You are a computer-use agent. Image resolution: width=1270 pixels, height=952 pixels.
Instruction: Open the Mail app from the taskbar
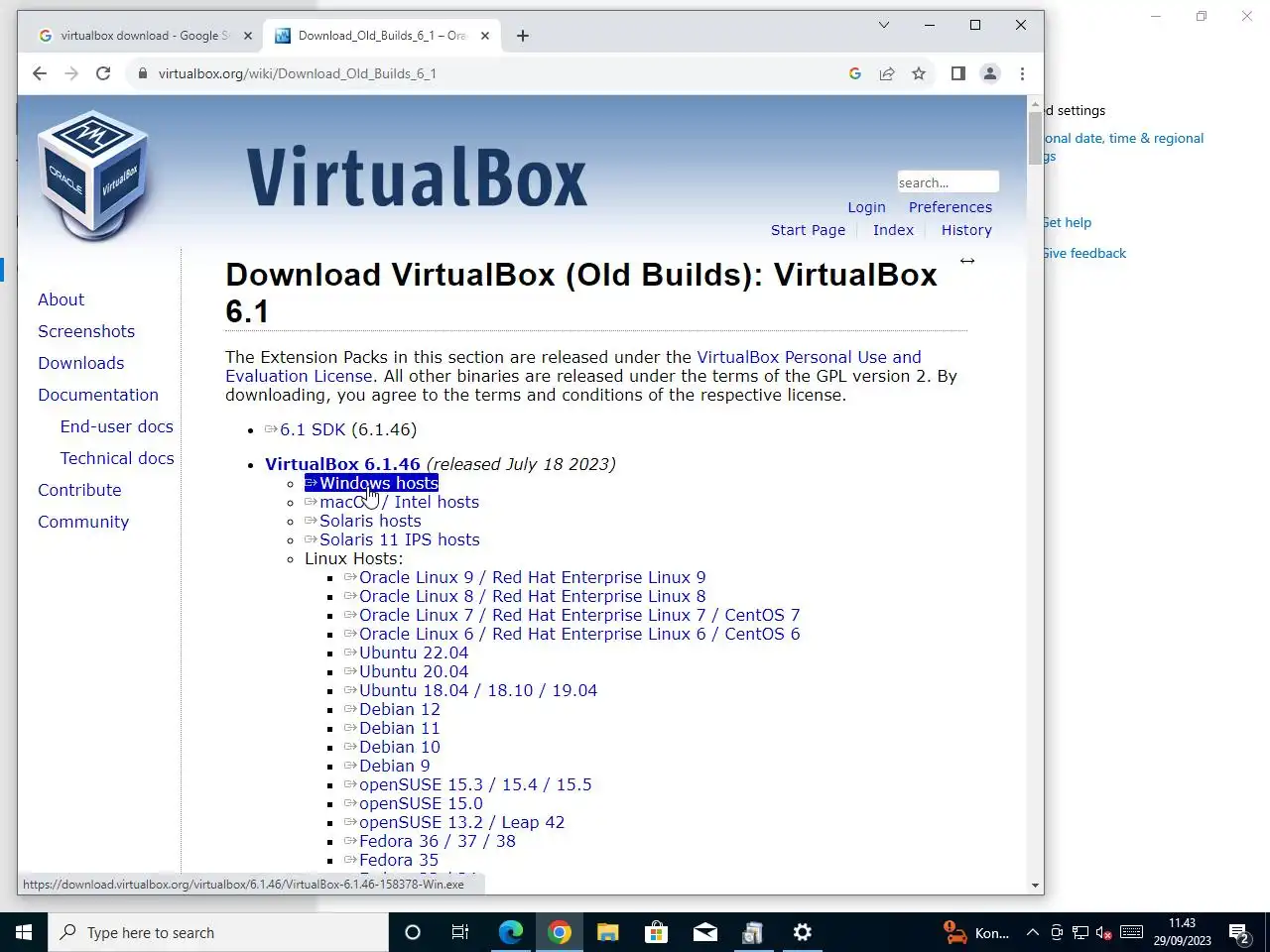point(705,932)
